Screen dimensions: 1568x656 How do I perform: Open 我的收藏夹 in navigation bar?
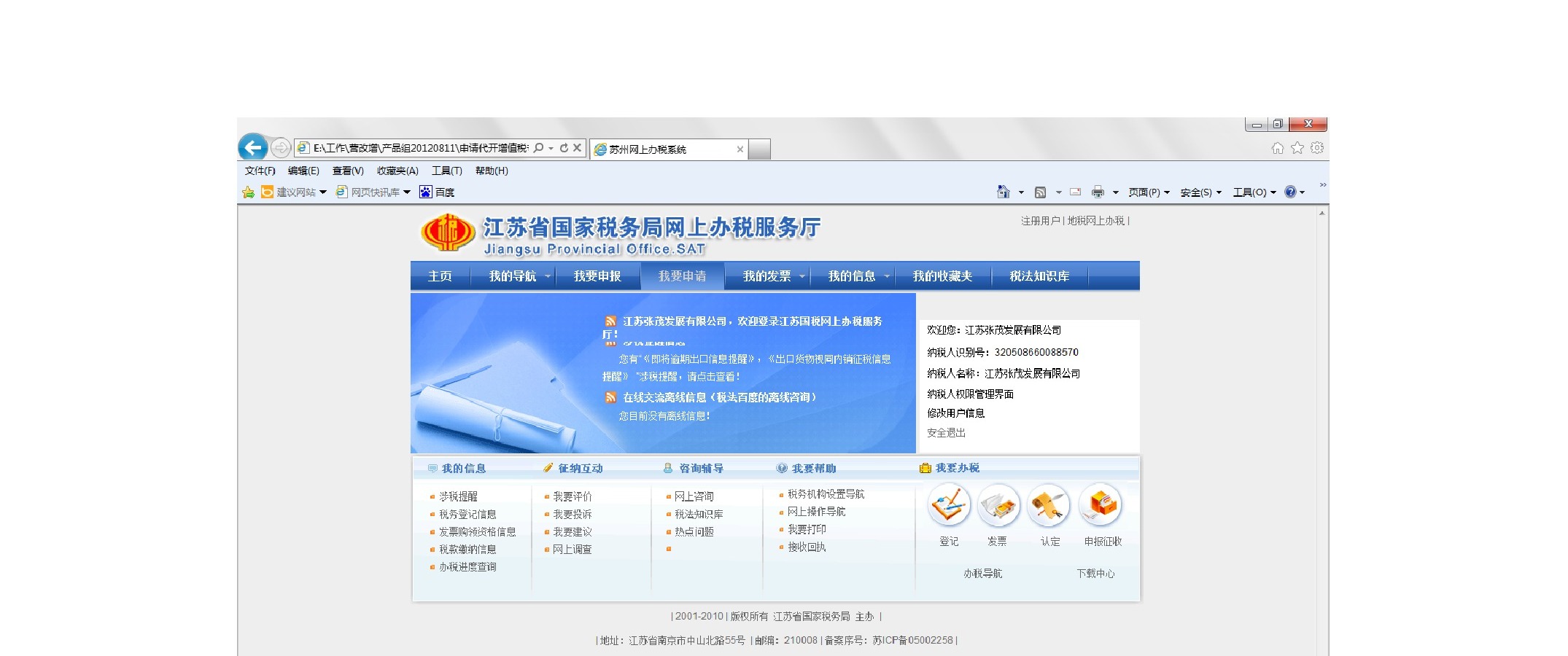point(942,276)
